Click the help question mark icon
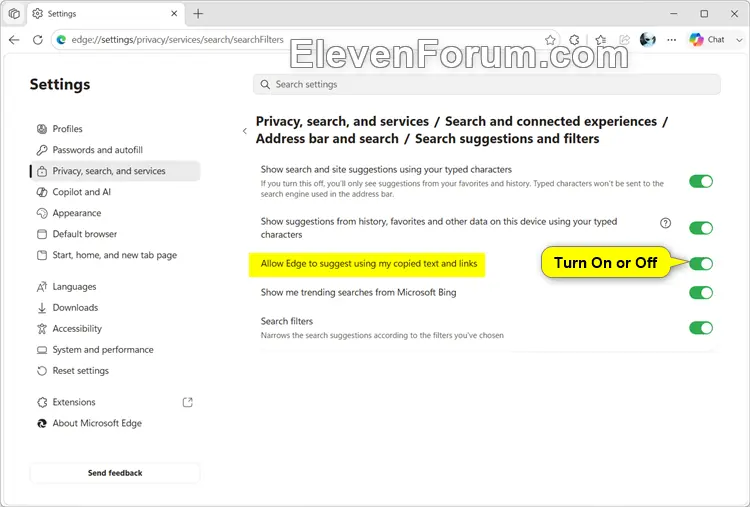Viewport: 750px width, 507px height. coord(665,223)
